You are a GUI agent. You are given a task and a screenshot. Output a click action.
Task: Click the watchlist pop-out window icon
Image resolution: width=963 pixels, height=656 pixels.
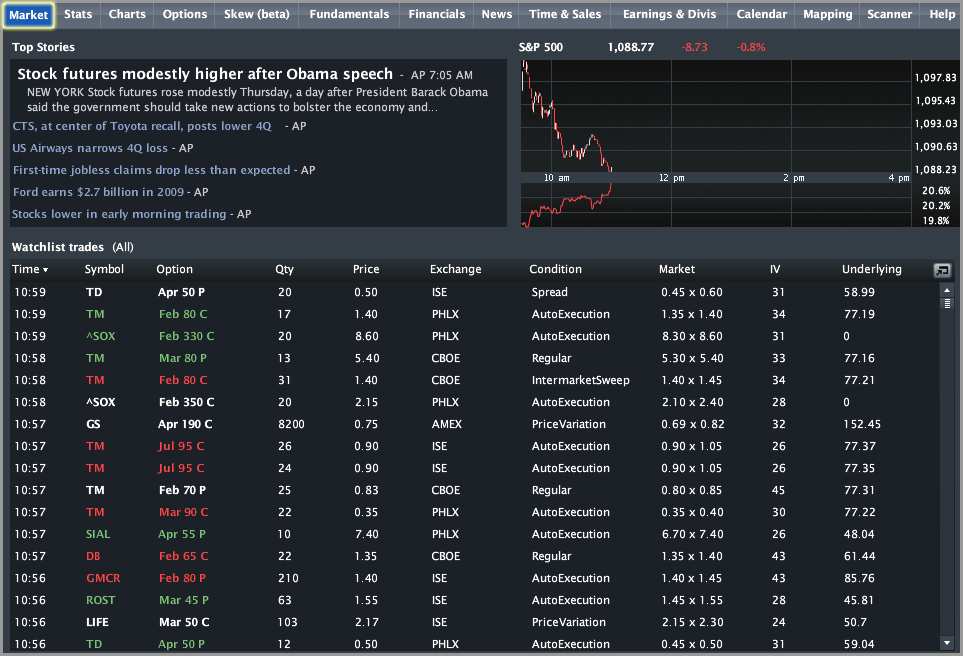coord(942,270)
